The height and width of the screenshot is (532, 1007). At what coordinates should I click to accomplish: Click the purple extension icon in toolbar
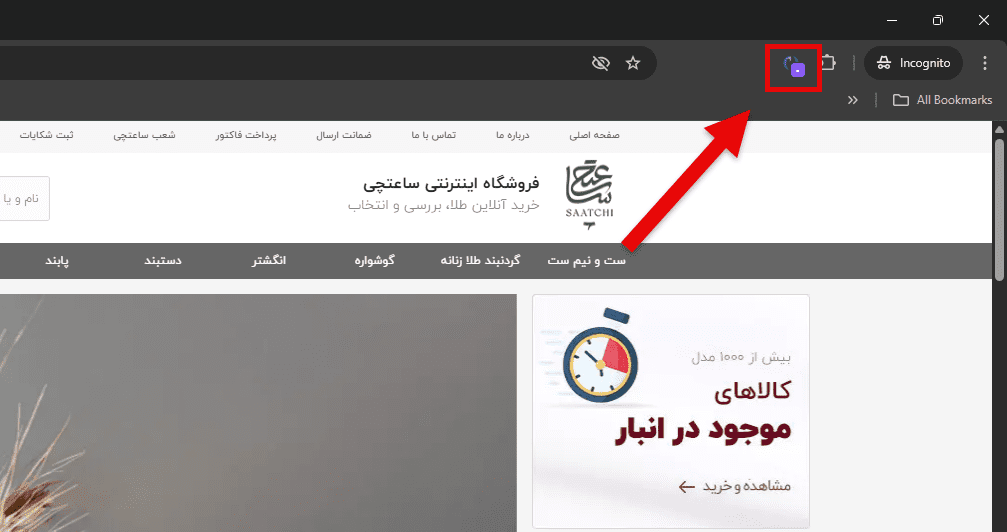click(x=794, y=66)
